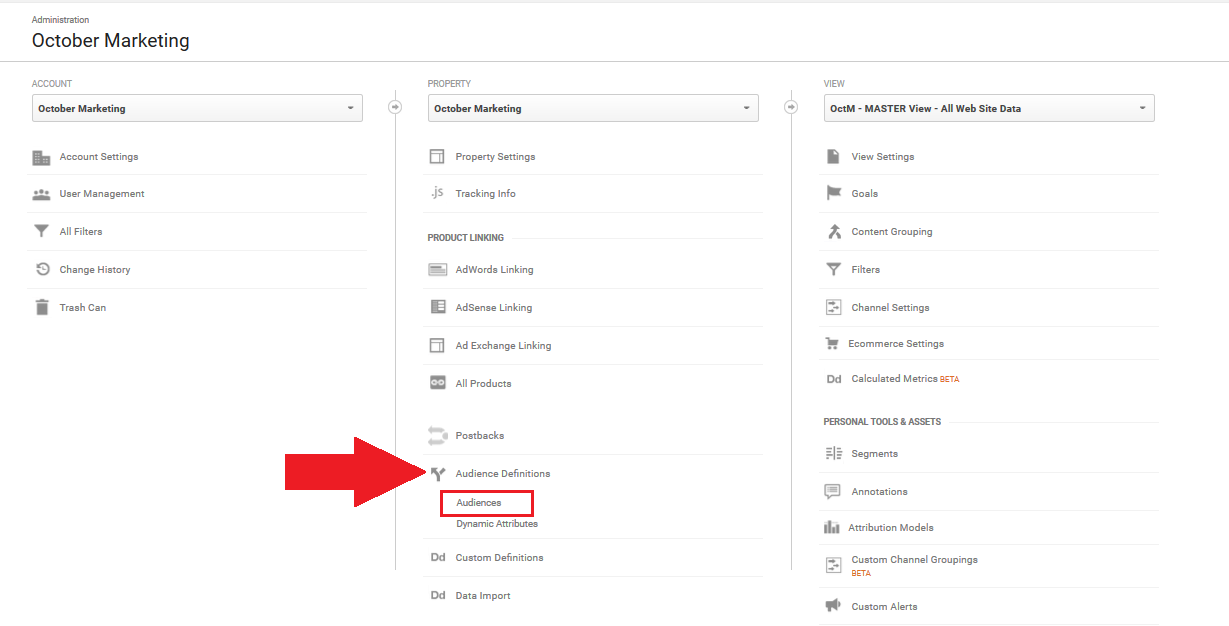The height and width of the screenshot is (626, 1229).
Task: Click the Segments icon
Action: point(834,454)
